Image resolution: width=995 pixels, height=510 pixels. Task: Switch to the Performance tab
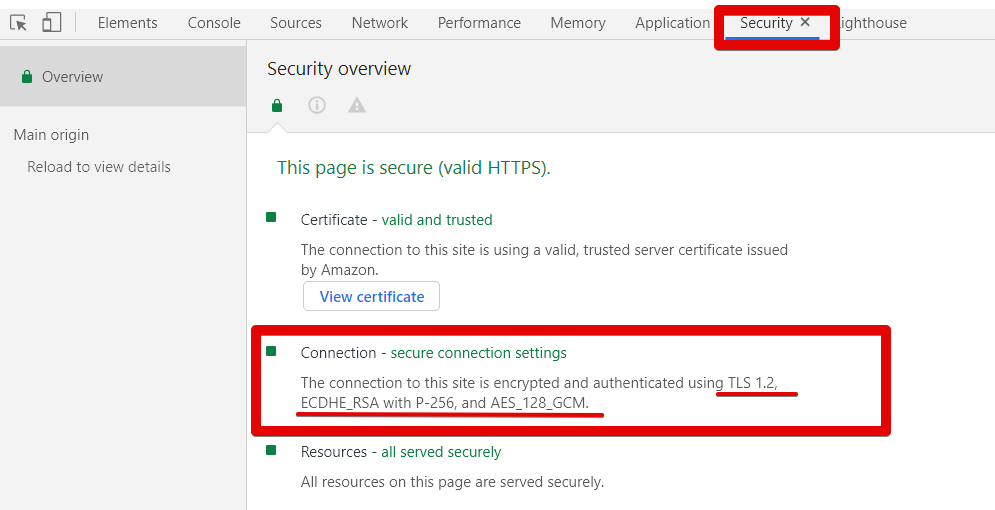(479, 23)
